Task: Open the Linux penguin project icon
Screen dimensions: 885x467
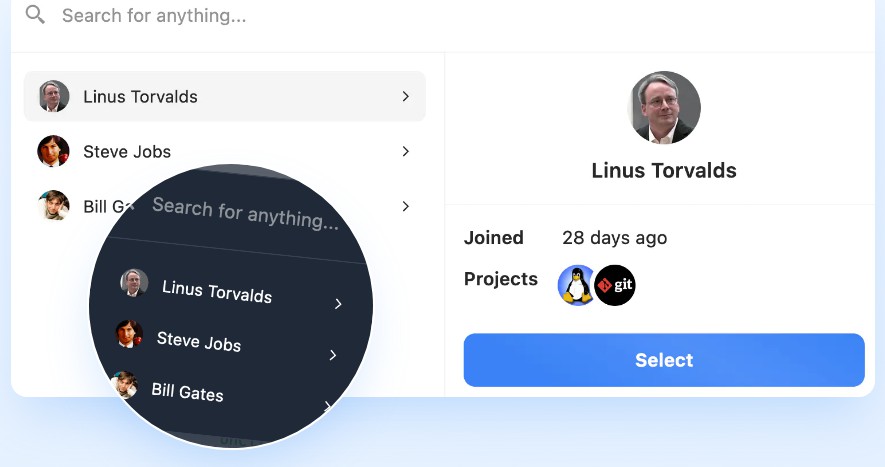Action: click(x=577, y=285)
